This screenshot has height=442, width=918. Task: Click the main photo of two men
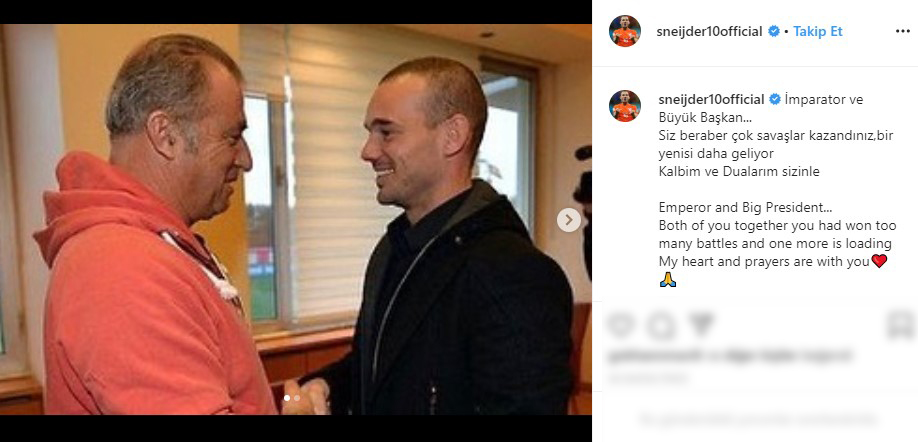(296, 220)
